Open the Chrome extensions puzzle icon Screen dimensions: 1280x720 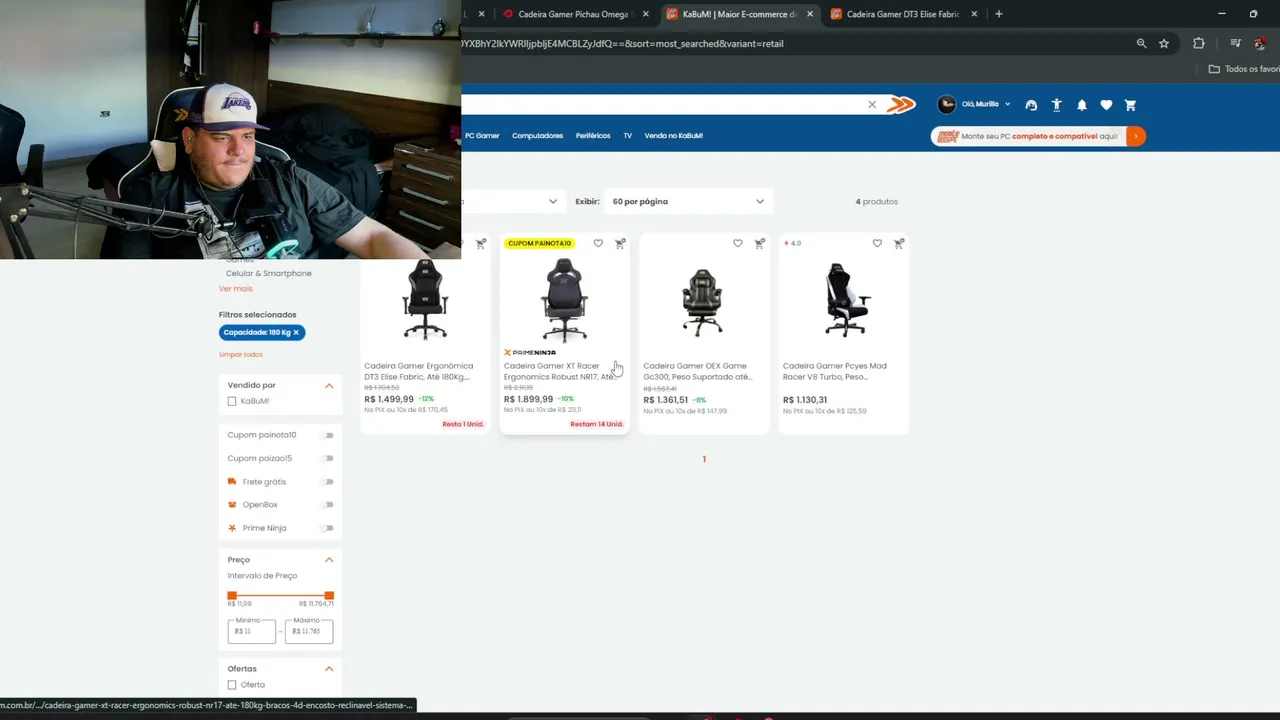1199,44
